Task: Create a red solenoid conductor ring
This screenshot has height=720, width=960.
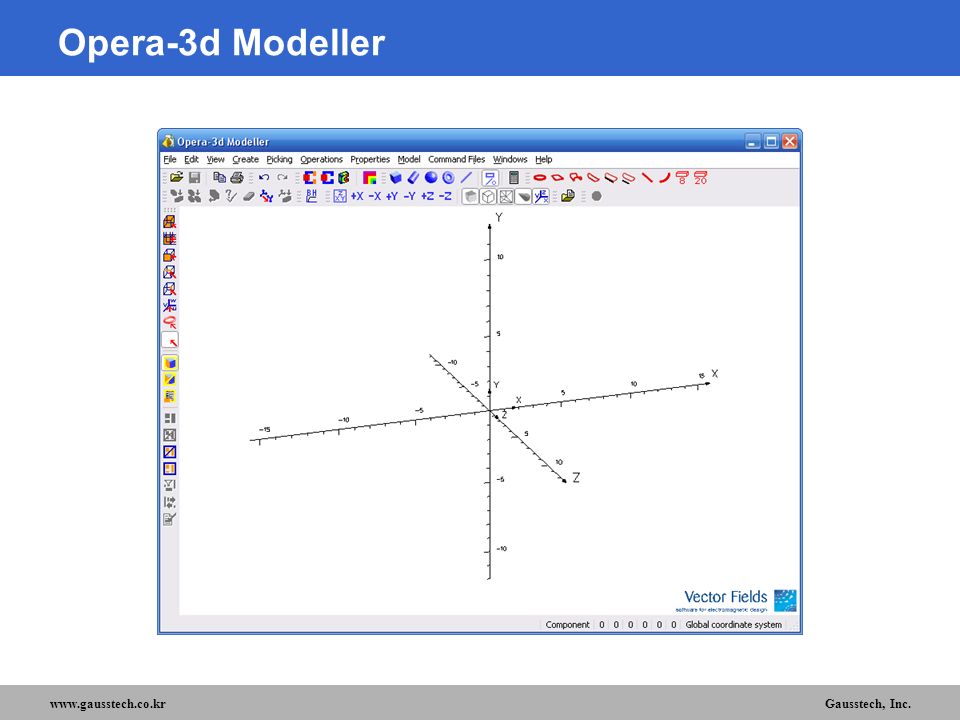Action: (539, 178)
